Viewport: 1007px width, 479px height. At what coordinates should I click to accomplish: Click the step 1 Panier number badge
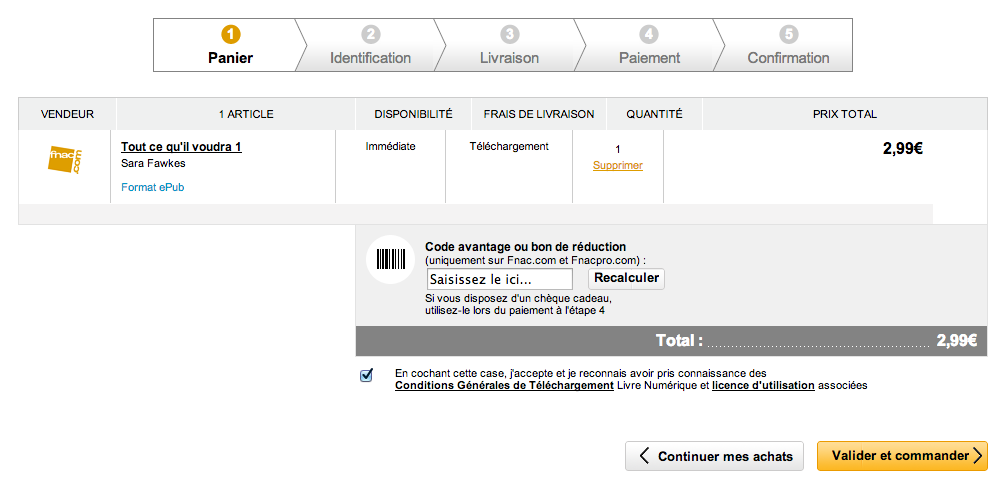point(231,34)
